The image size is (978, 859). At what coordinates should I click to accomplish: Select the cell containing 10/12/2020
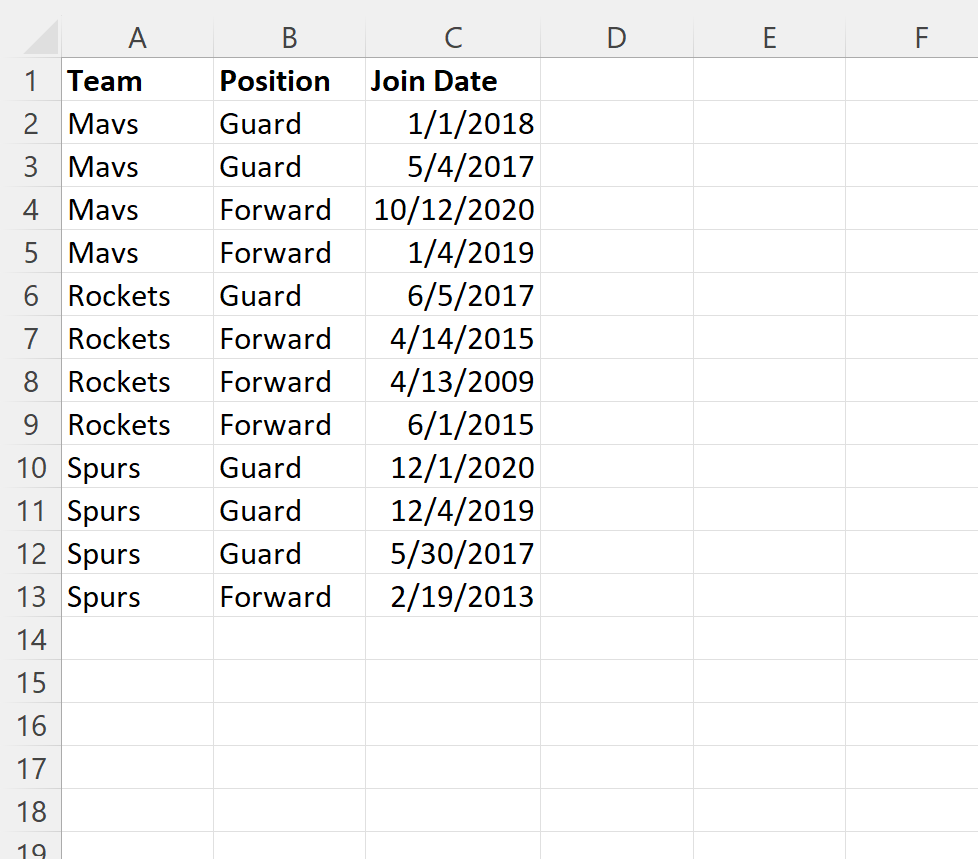tap(453, 209)
